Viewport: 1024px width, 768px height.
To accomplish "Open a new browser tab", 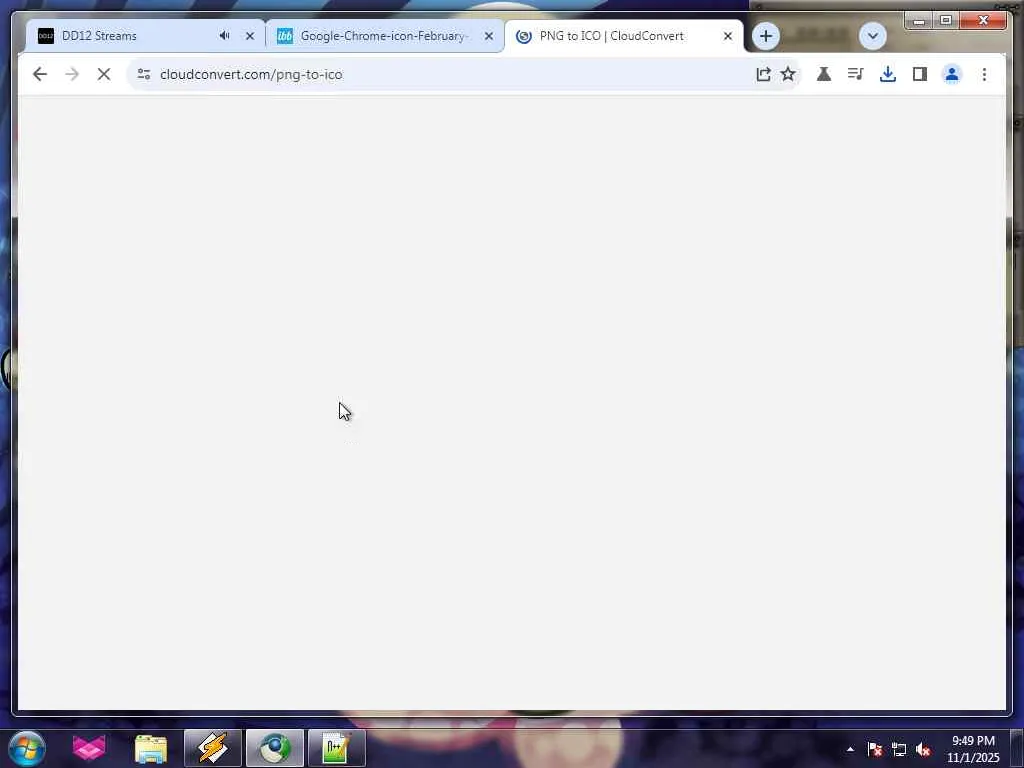I will pos(765,36).
